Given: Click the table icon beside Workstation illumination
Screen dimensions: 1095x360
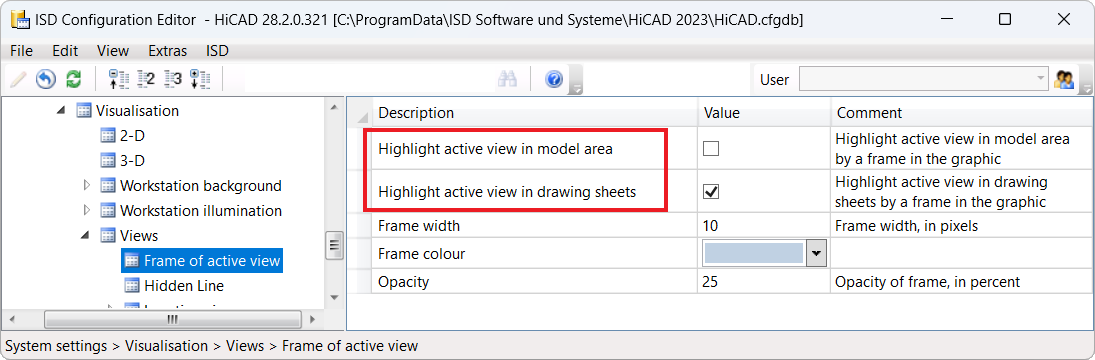Looking at the screenshot, I should tap(108, 210).
